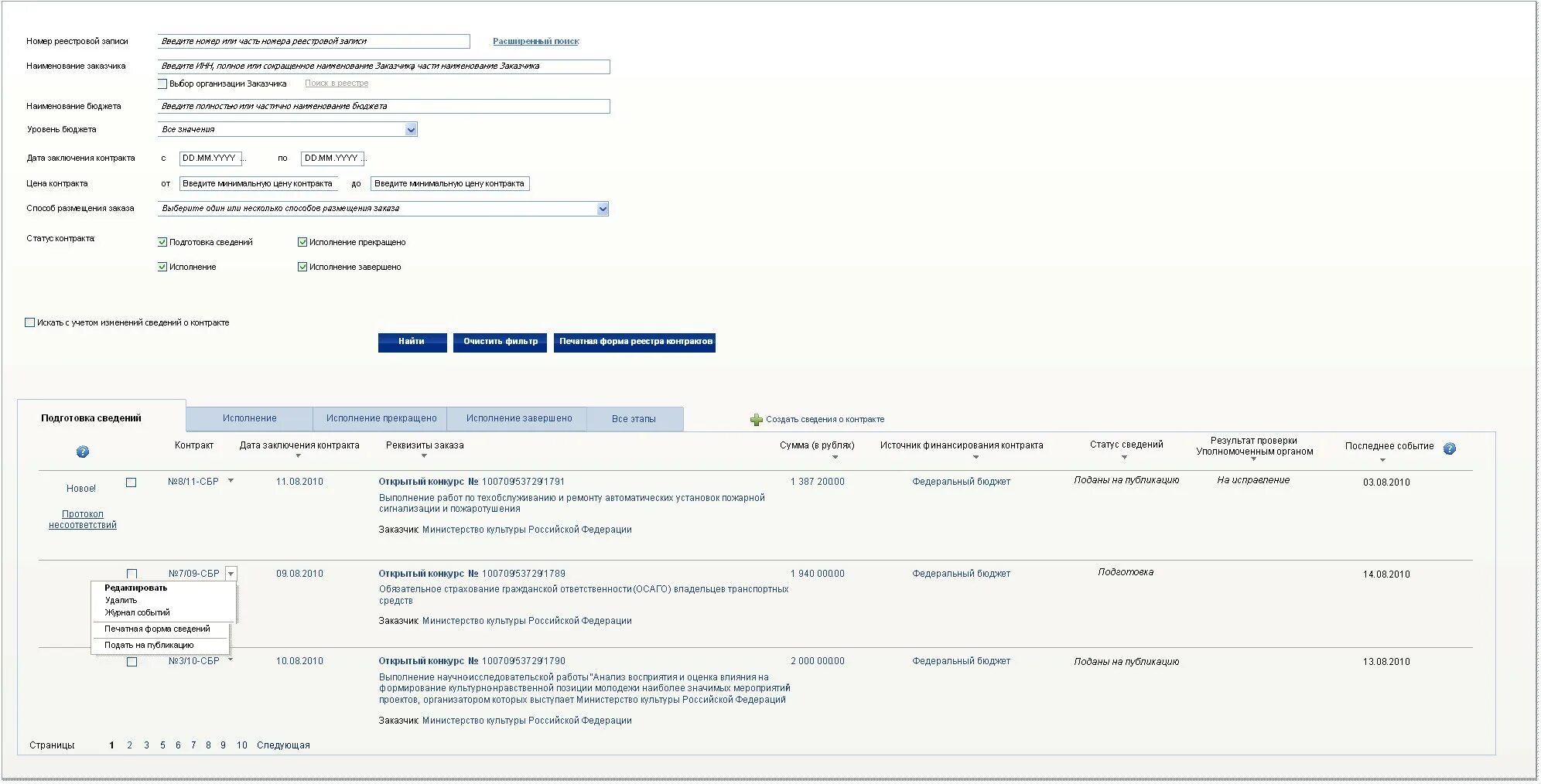Screen dimensions: 1541x784
Task: Select Подать на публикацию menu entry
Action: [149, 645]
